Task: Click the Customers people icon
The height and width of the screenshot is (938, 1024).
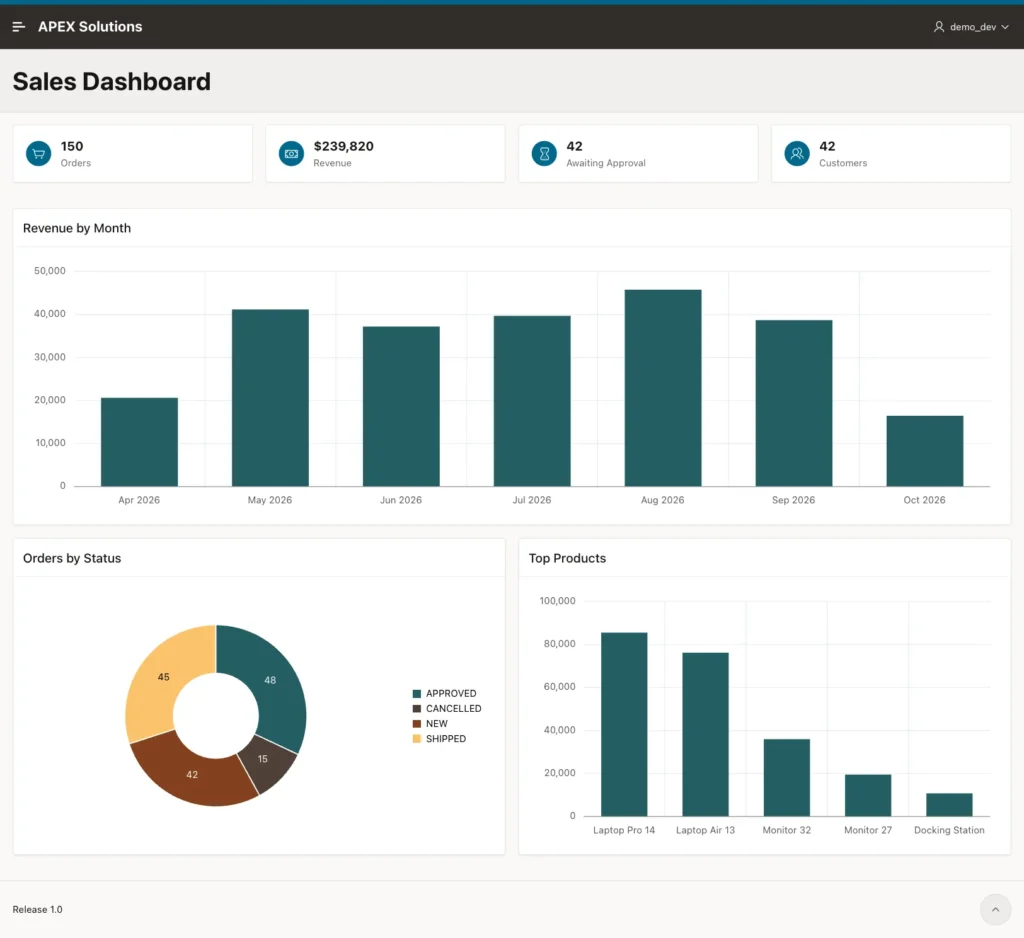Action: point(797,154)
